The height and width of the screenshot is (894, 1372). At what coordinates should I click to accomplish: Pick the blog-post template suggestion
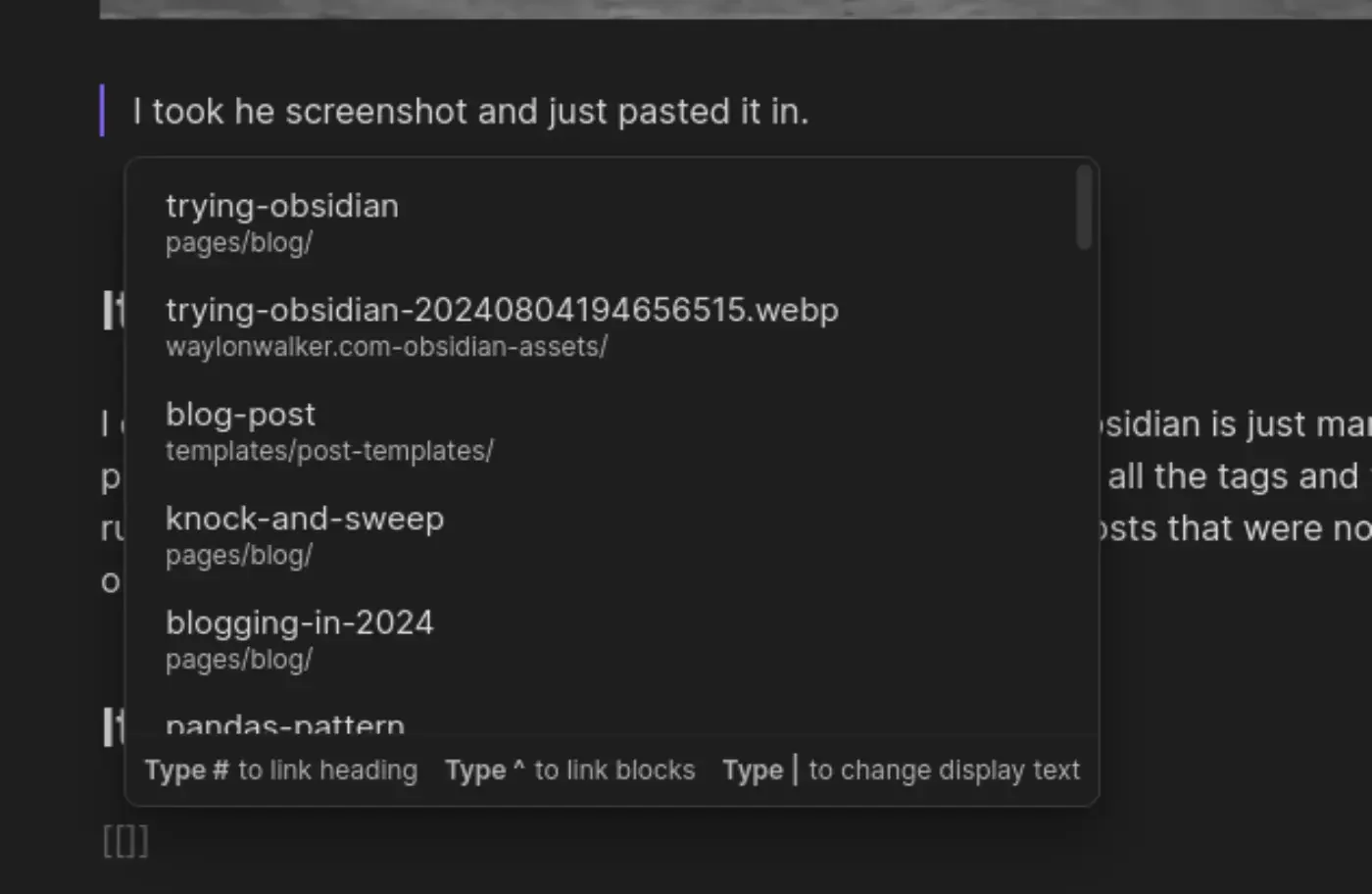tap(241, 415)
